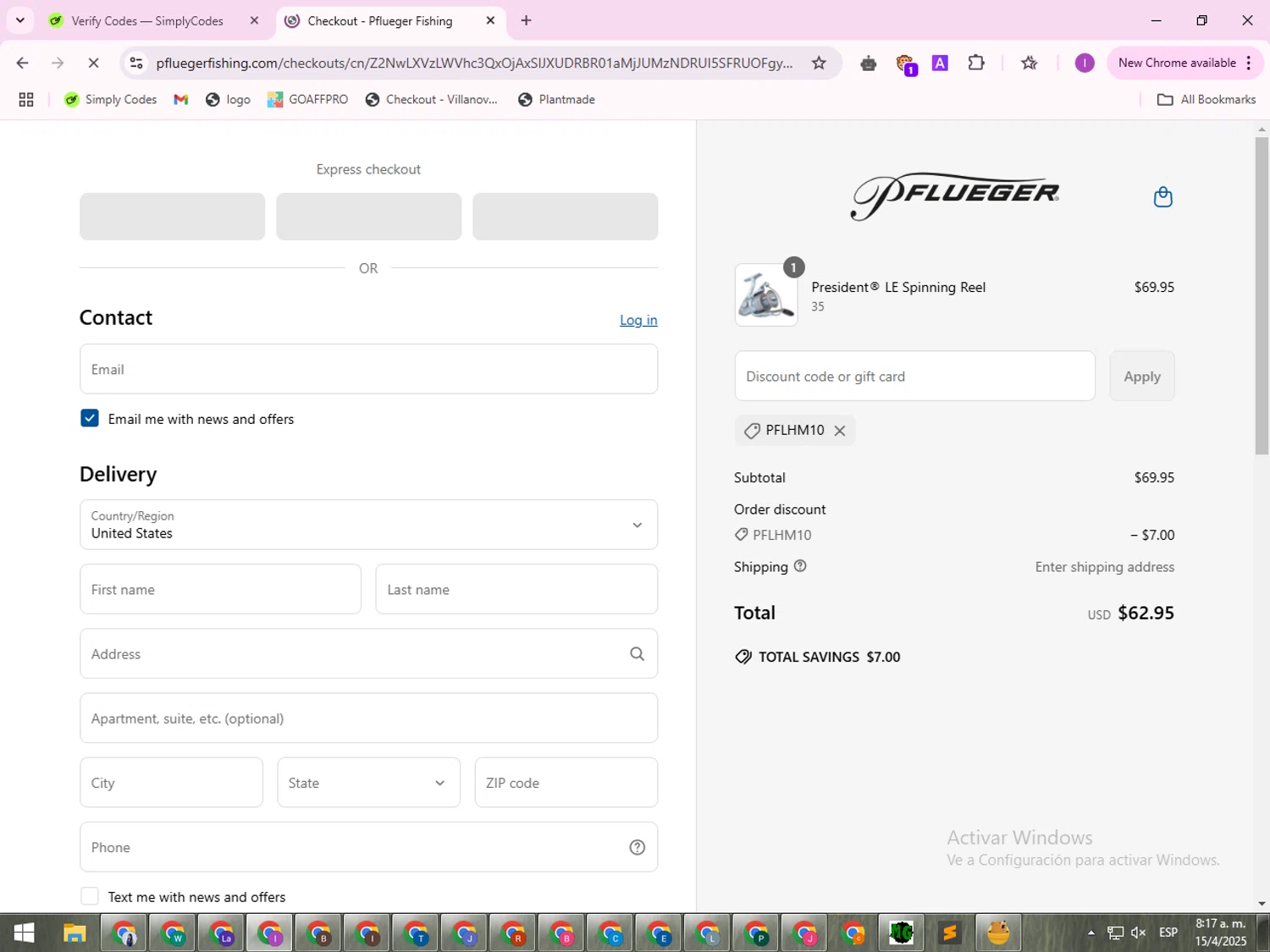Open the cart bag icon next to the Pflueger logo

point(1162,197)
